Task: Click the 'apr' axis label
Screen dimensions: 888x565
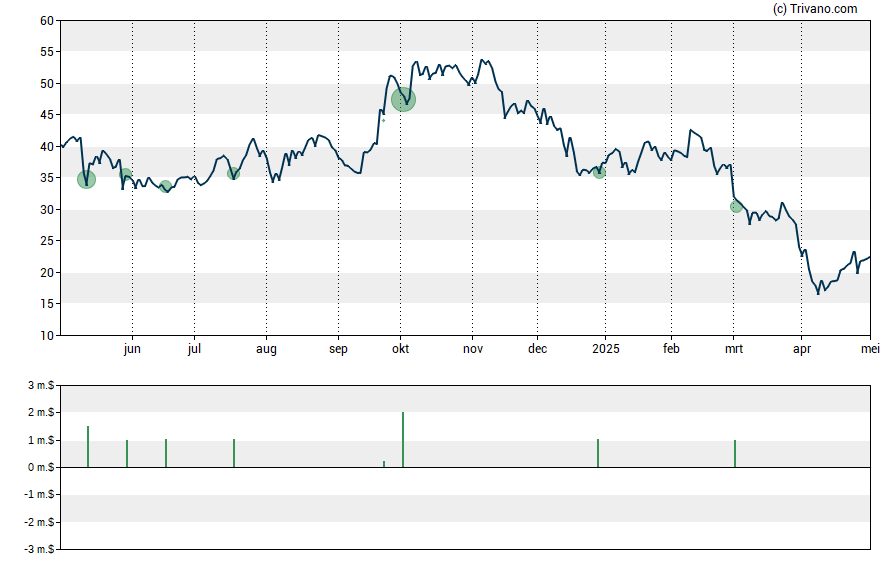Action: (x=802, y=349)
